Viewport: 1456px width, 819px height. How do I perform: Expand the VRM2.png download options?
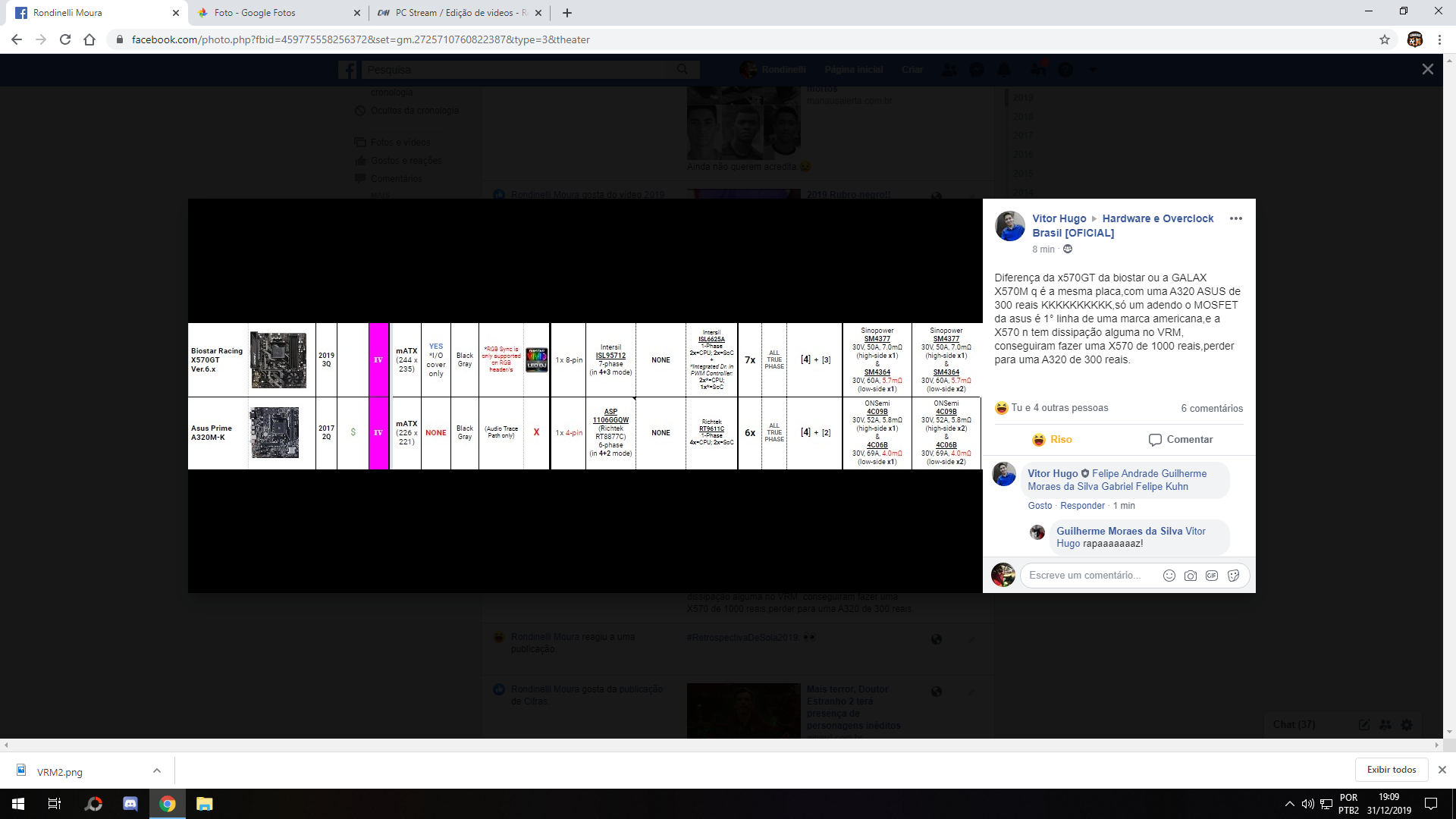pos(157,770)
